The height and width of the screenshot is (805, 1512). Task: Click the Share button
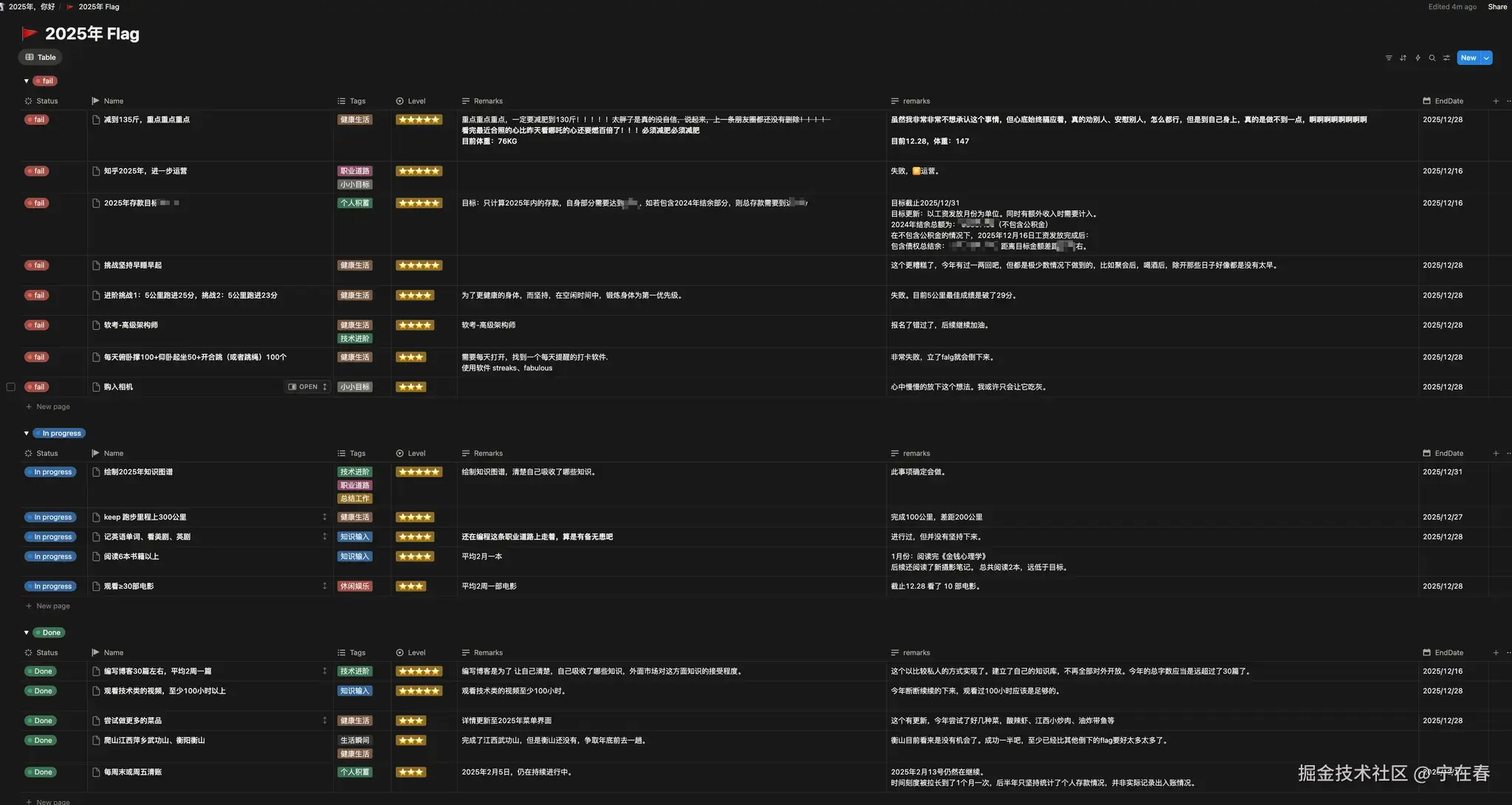tap(1497, 7)
